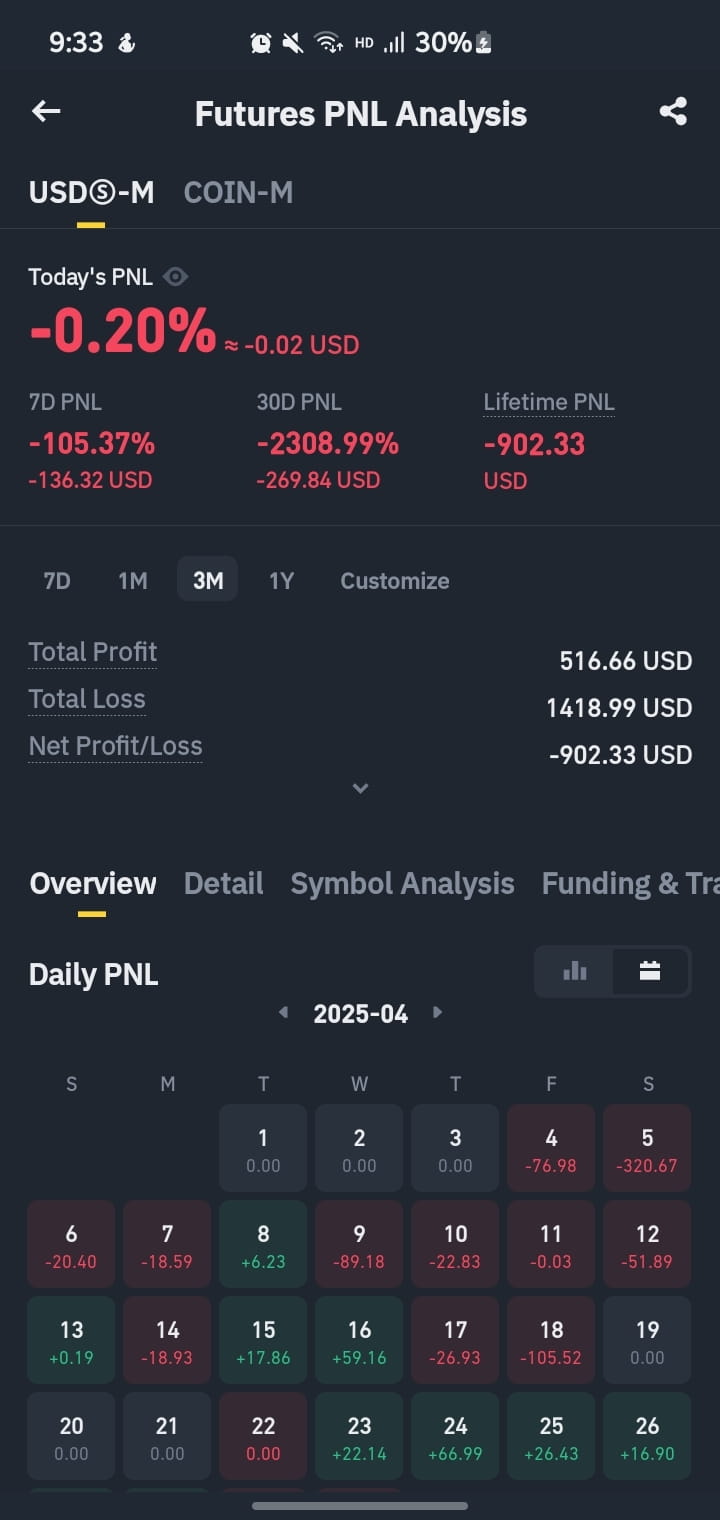Tap battery icon in status bar
The width and height of the screenshot is (720, 1520).
484,42
